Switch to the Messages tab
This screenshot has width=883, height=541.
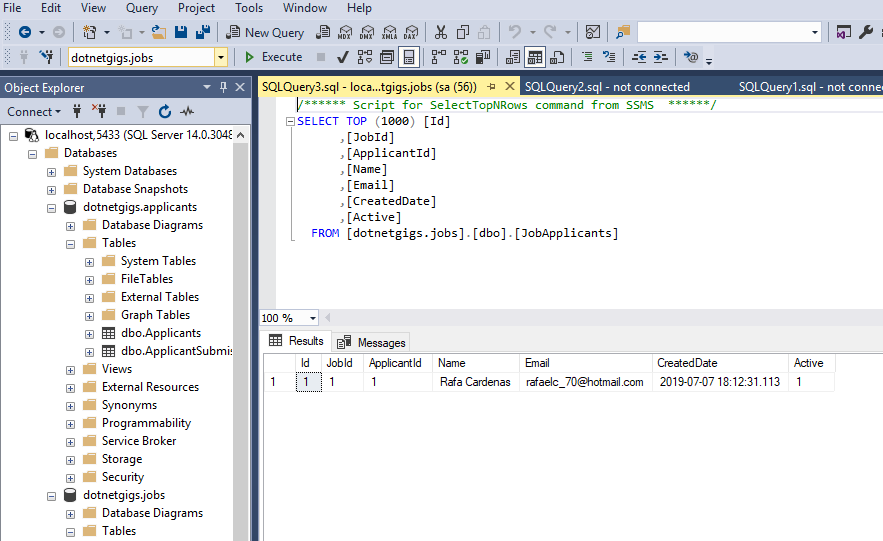click(372, 342)
